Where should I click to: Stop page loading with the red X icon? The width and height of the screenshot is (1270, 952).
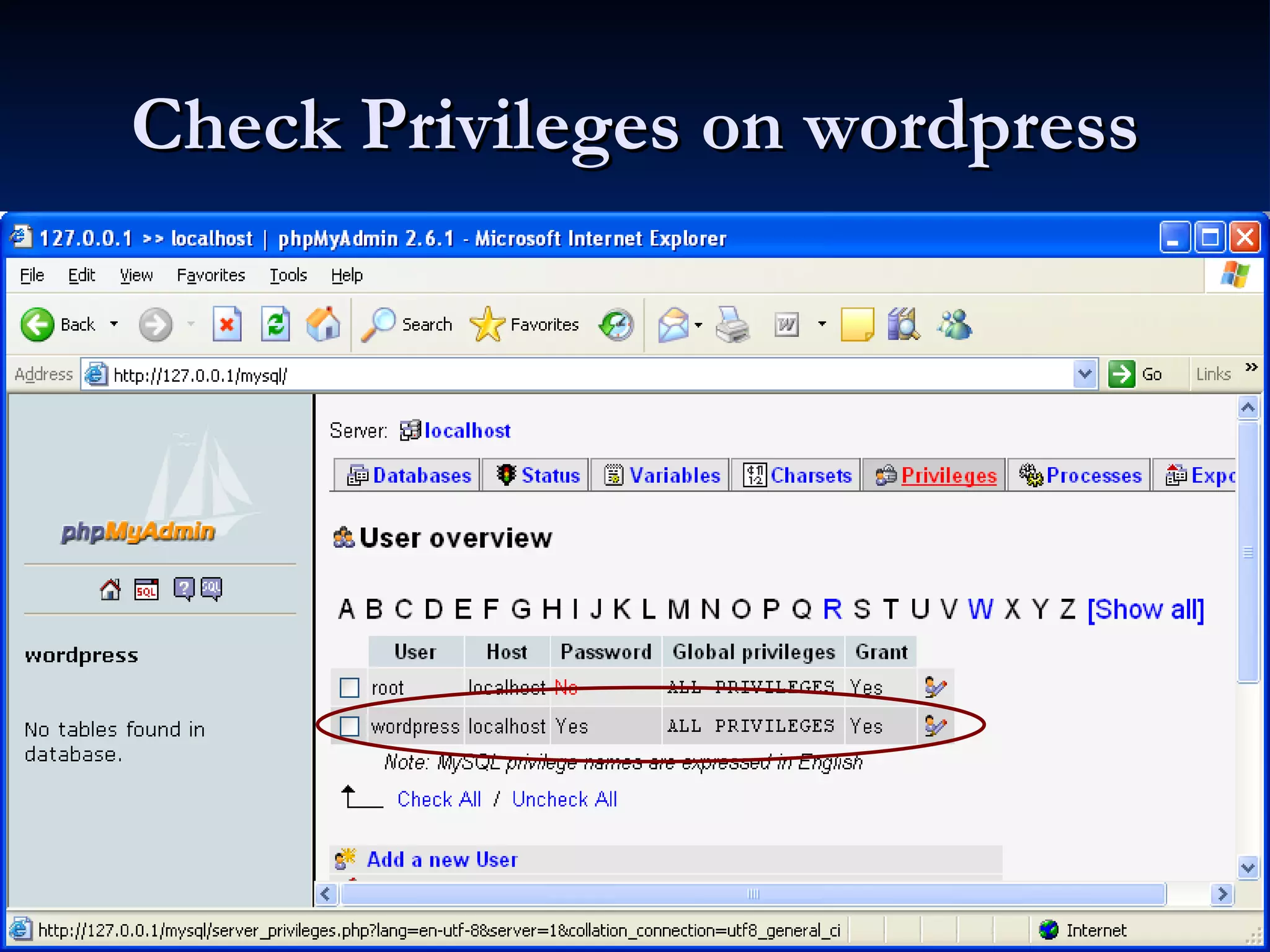pyautogui.click(x=227, y=324)
